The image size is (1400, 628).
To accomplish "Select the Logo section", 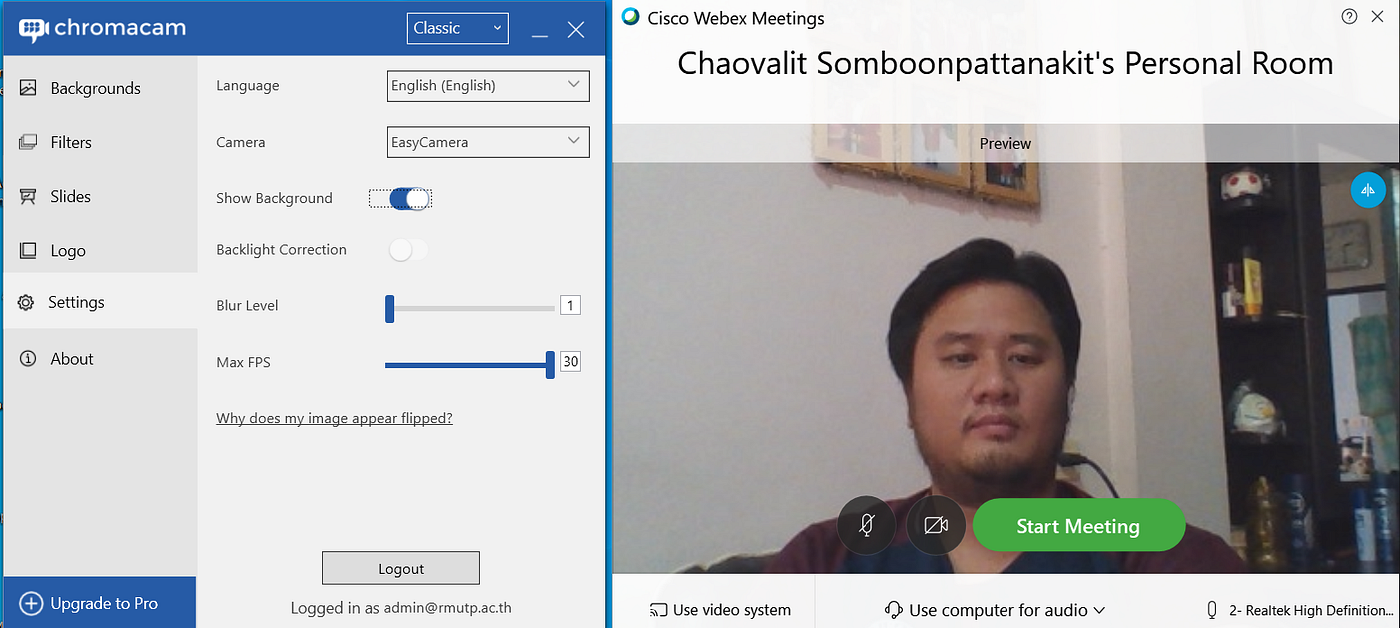I will click(100, 250).
